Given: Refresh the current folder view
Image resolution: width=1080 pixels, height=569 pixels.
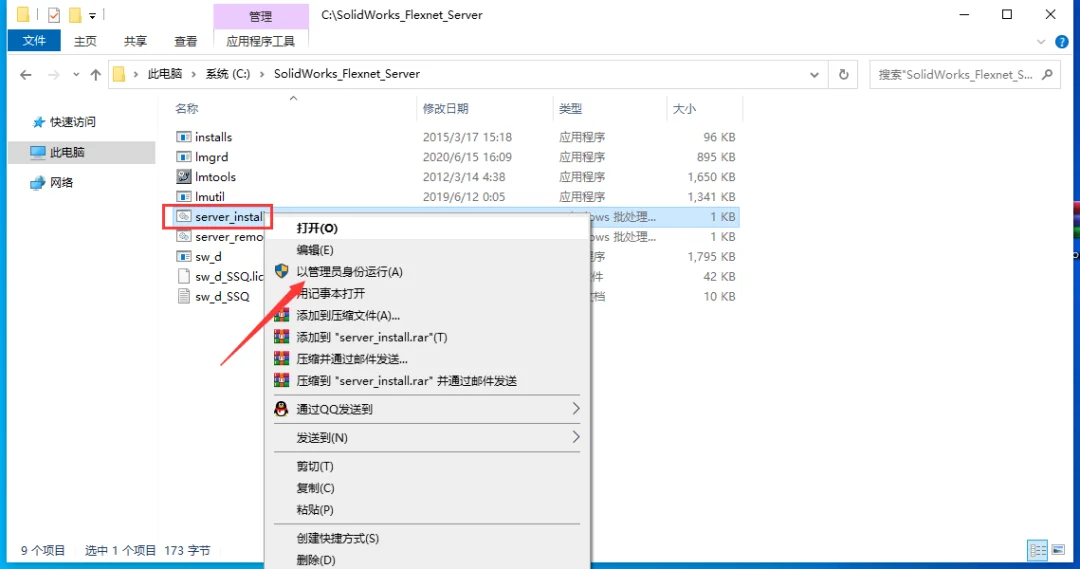Looking at the screenshot, I should 844,74.
